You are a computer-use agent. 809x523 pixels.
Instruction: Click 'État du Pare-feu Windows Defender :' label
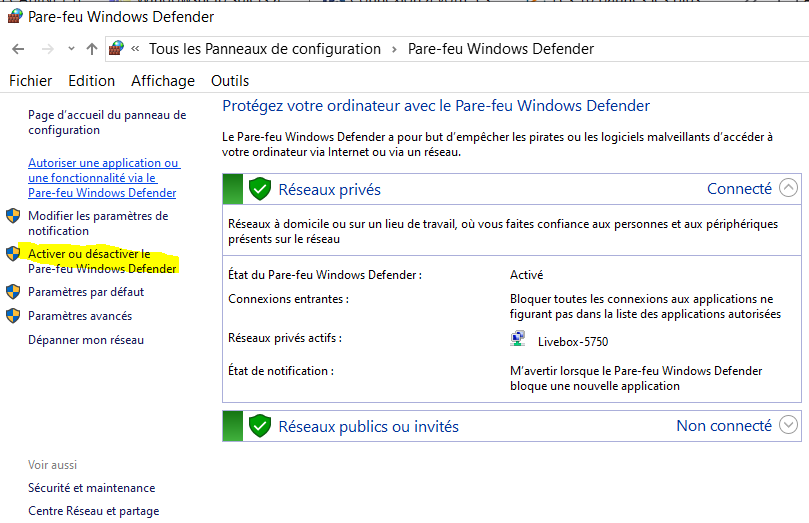click(325, 275)
